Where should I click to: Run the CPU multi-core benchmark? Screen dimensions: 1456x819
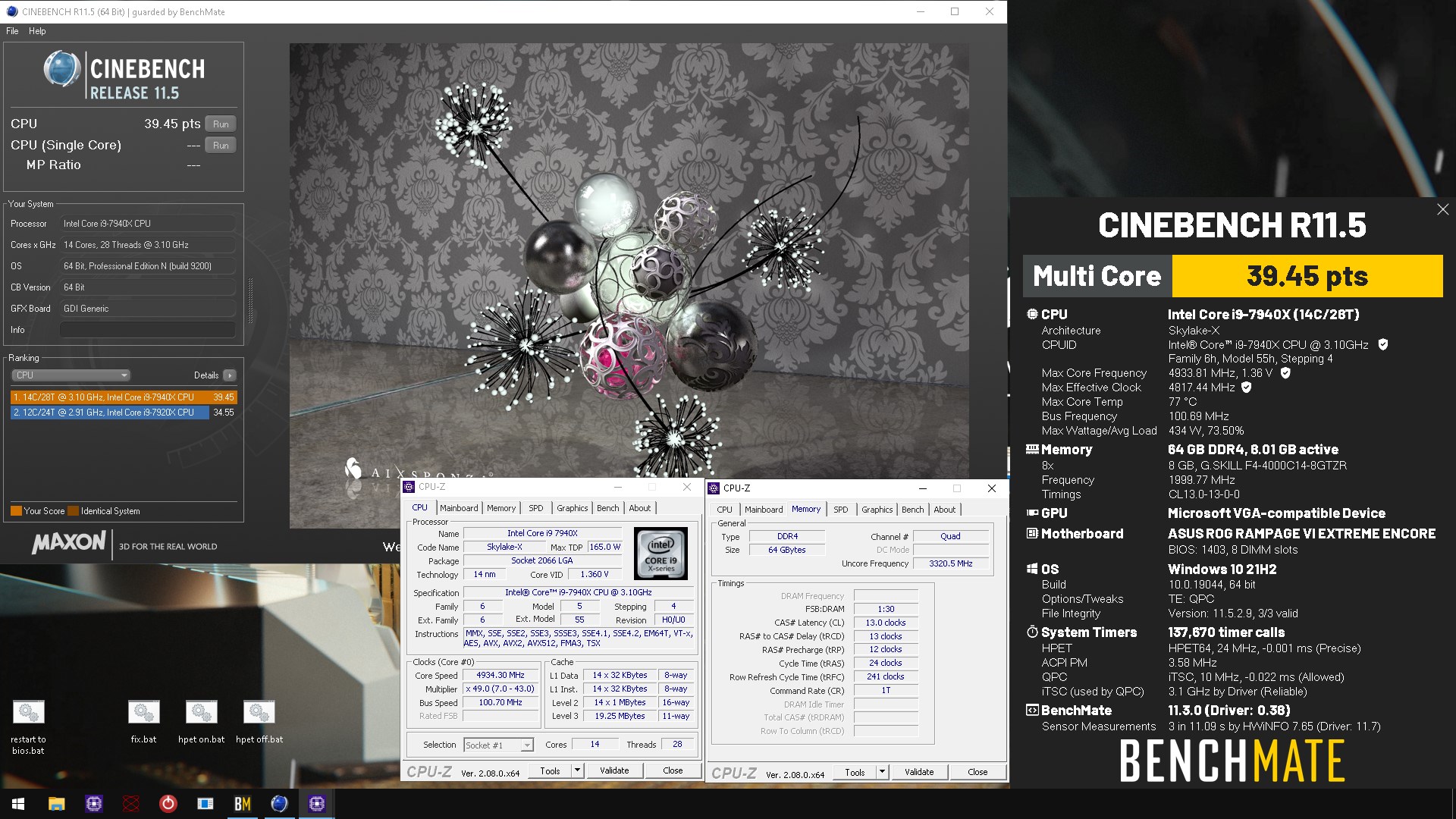pos(221,124)
